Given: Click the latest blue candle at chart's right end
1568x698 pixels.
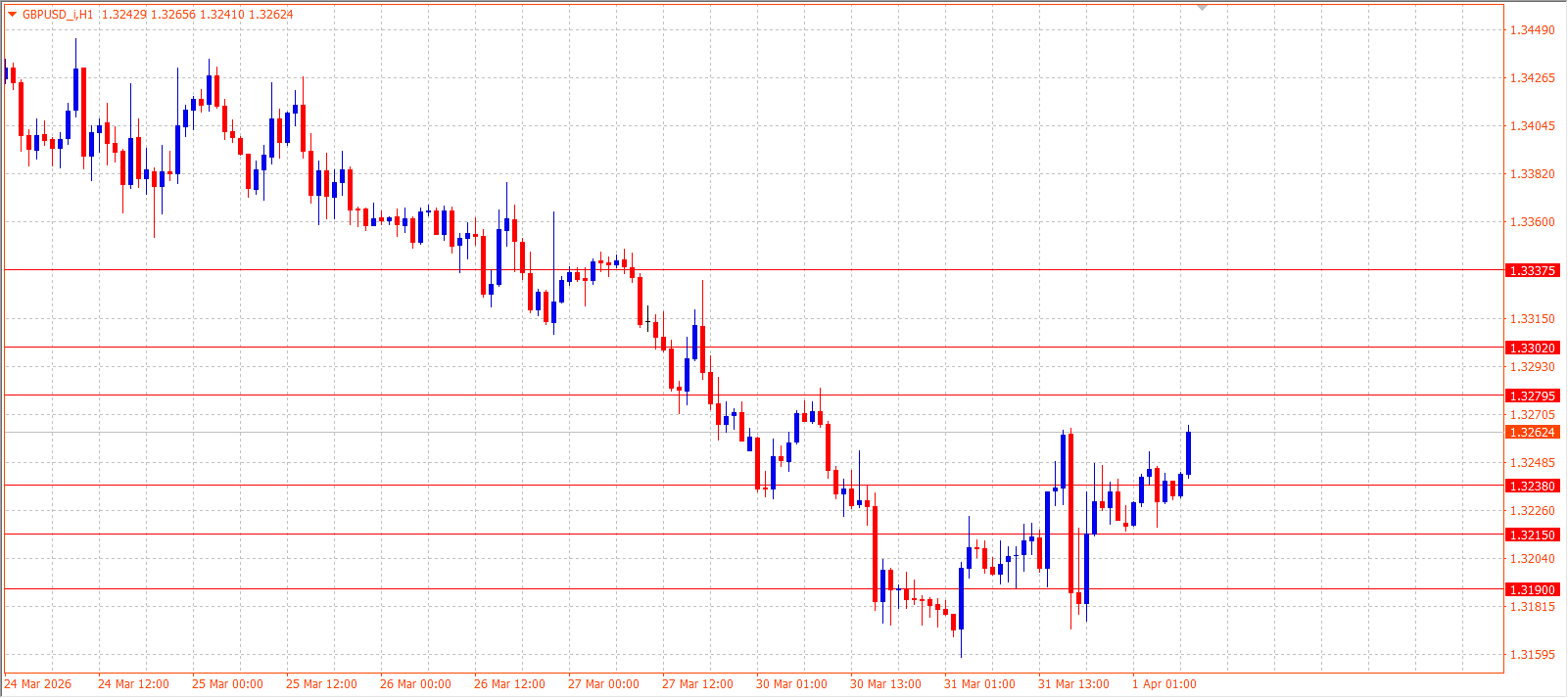Looking at the screenshot, I should point(1188,453).
